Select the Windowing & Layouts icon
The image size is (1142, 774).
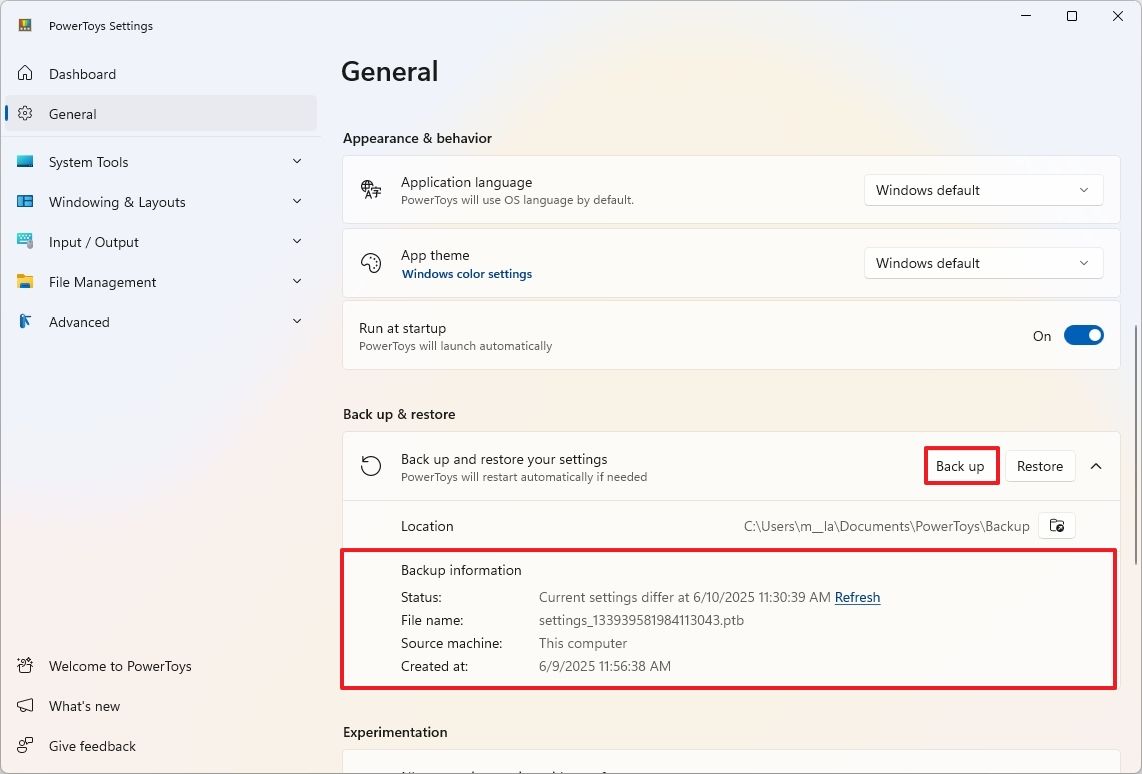[x=23, y=201]
